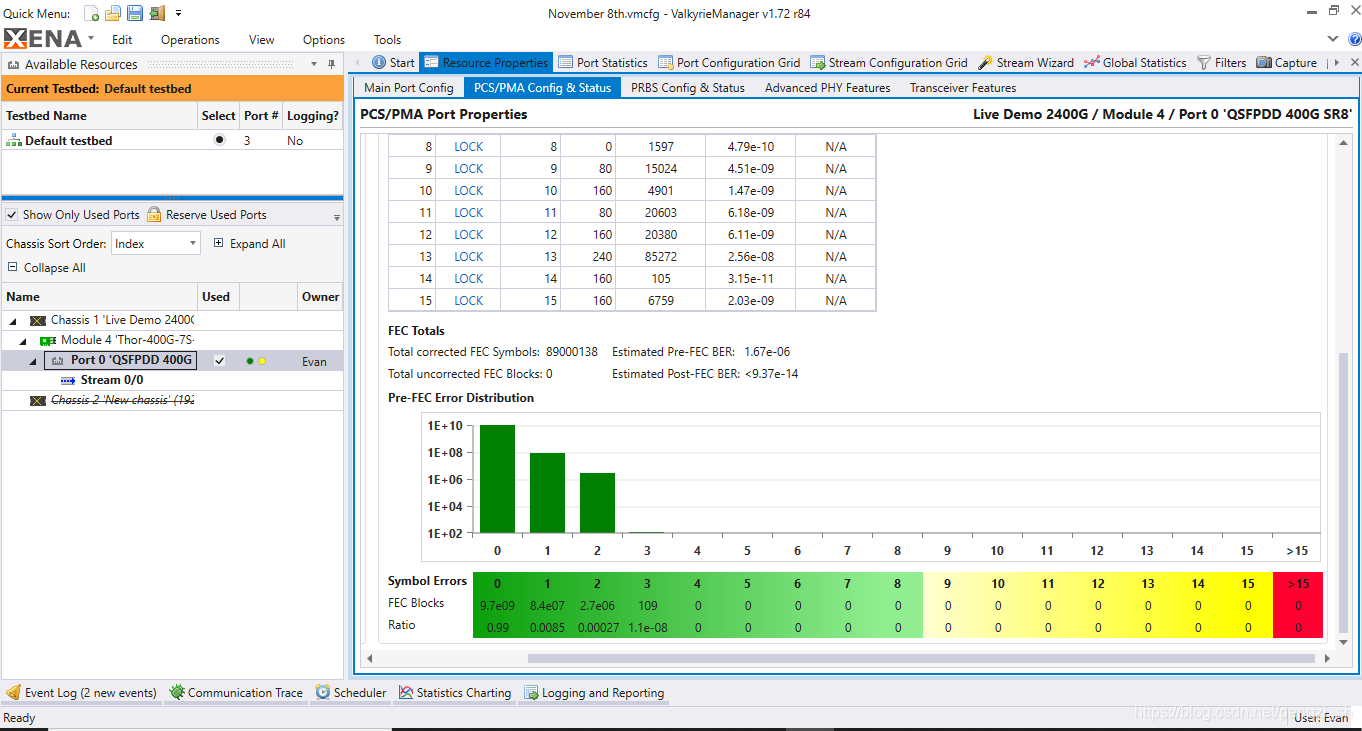Screen dimensions: 1362x731
Task: Open the resources toolbar overflow arrow
Action: (x=336, y=216)
